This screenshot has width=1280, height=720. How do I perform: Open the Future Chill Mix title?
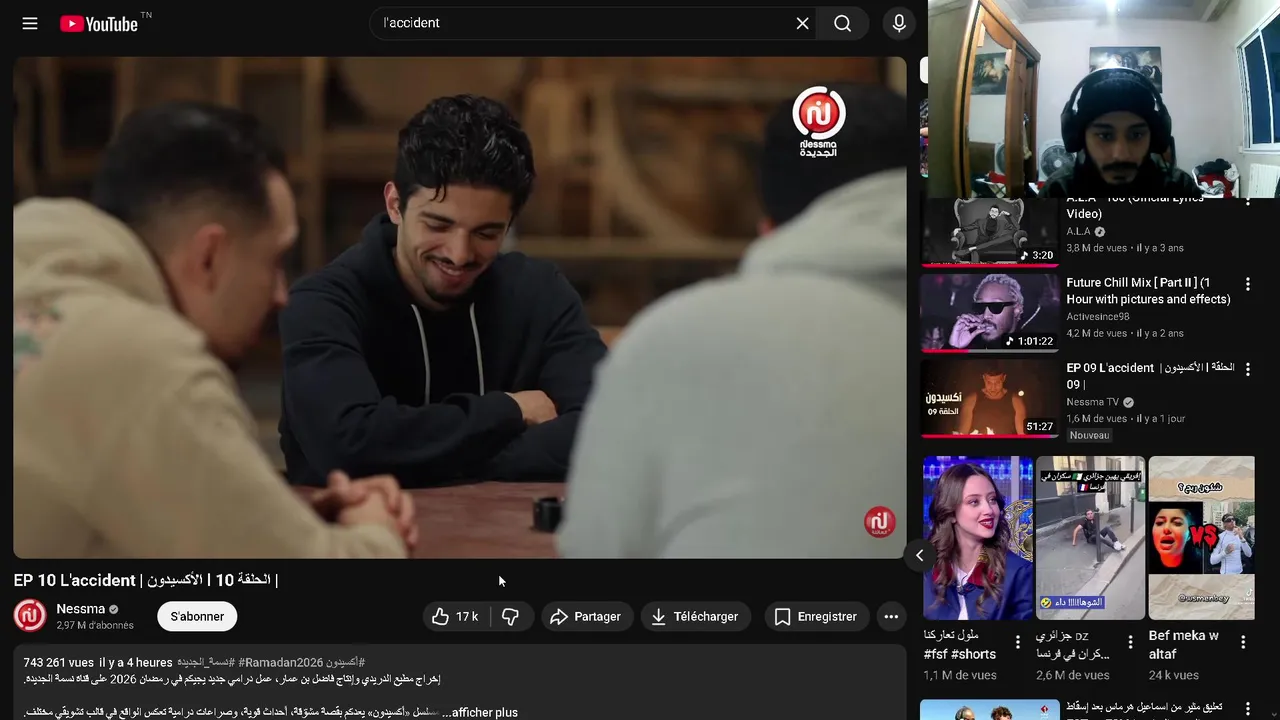[1148, 290]
